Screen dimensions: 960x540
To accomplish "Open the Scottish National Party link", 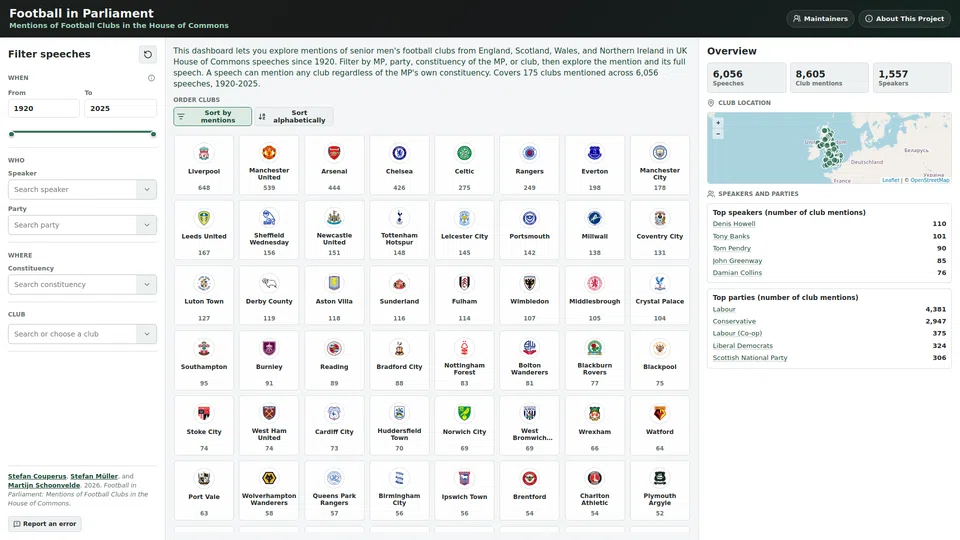I will tap(750, 358).
